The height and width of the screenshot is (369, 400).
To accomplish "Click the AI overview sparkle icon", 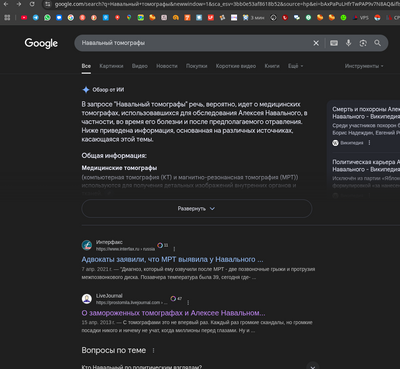I will pos(86,90).
